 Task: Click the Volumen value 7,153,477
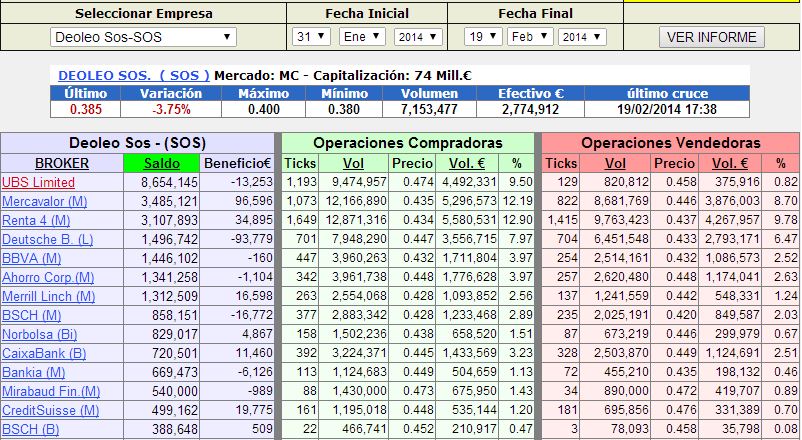coord(429,109)
